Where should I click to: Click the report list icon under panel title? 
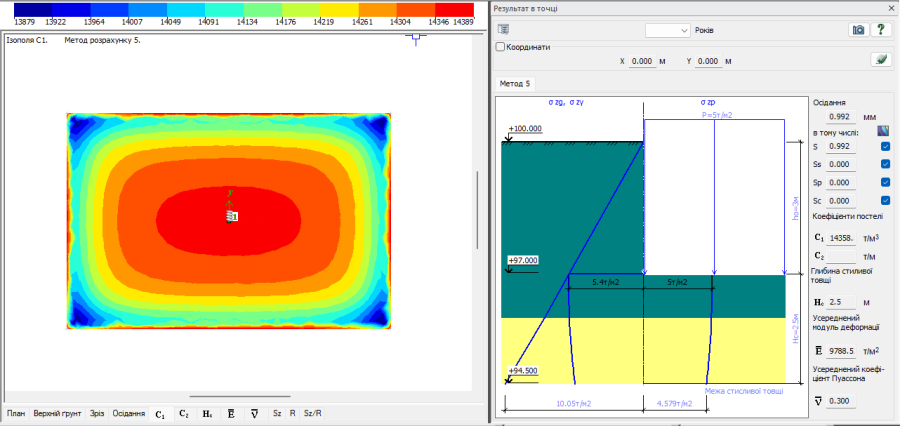click(503, 30)
